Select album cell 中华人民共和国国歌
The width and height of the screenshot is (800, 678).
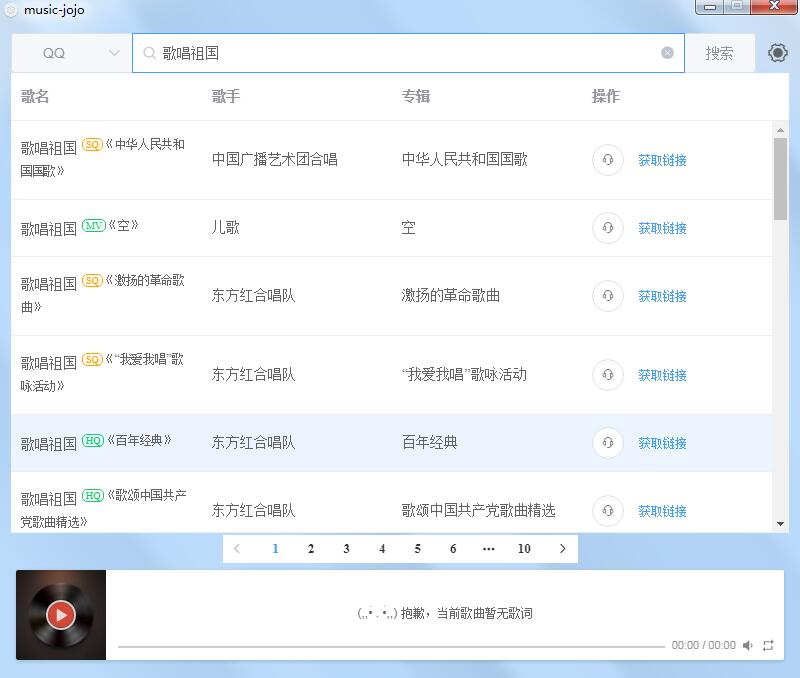[x=464, y=159]
